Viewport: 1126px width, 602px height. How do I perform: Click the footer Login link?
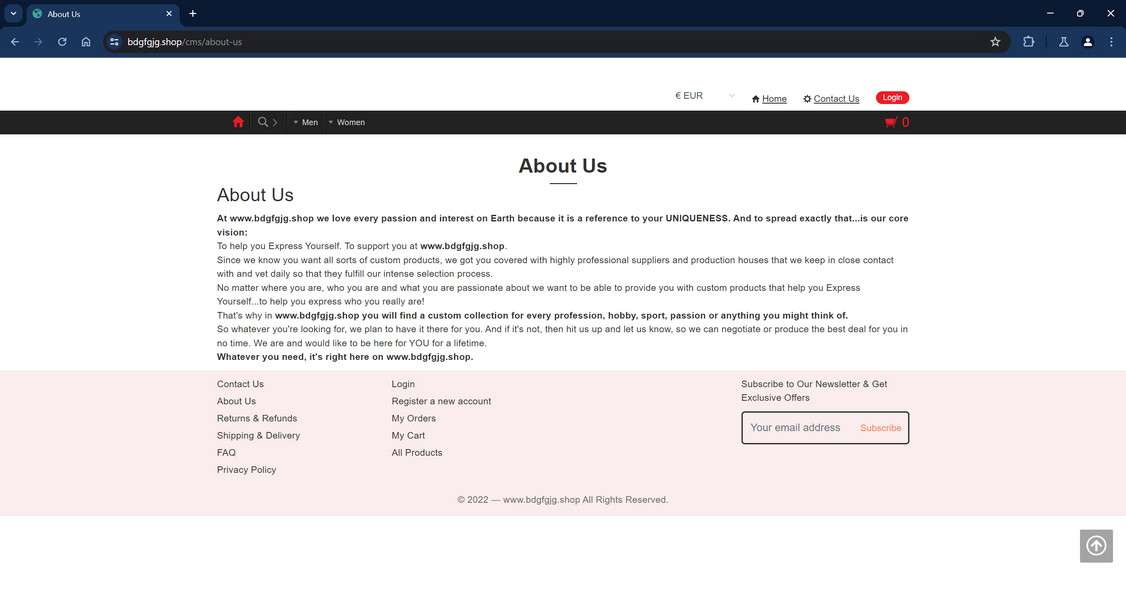(x=403, y=384)
